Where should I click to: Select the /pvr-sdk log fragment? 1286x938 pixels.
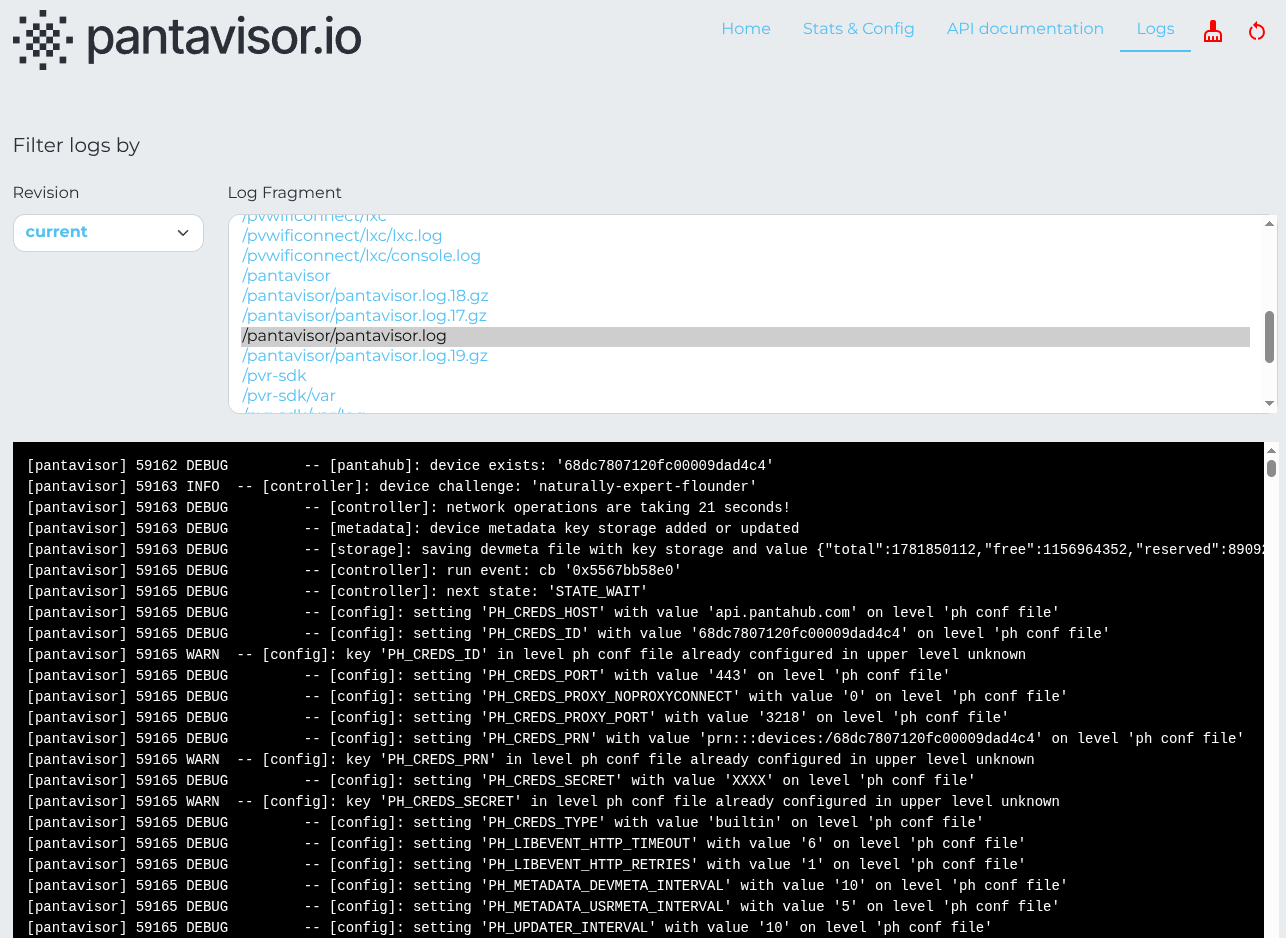tap(274, 375)
